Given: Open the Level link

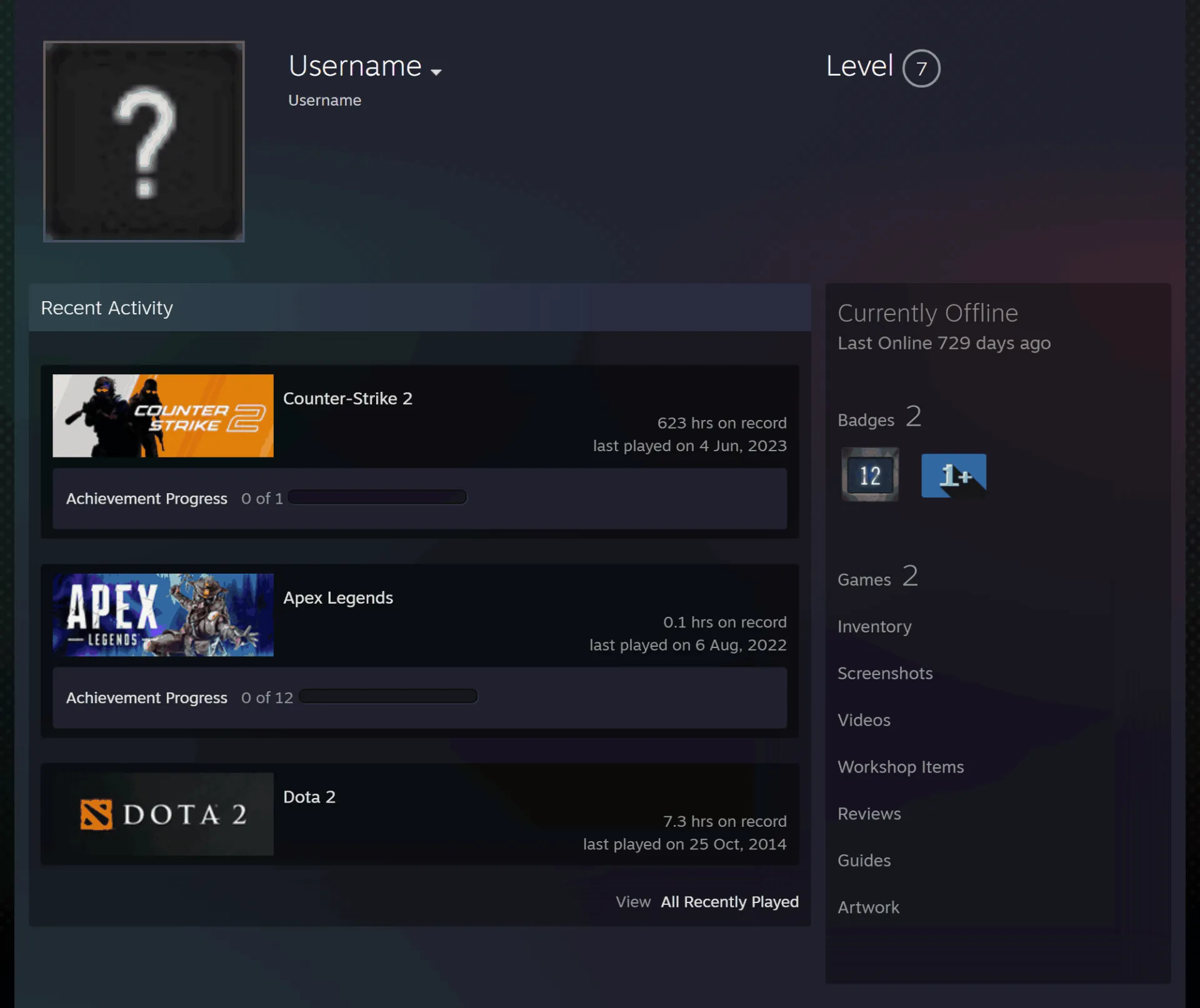Looking at the screenshot, I should tap(859, 66).
